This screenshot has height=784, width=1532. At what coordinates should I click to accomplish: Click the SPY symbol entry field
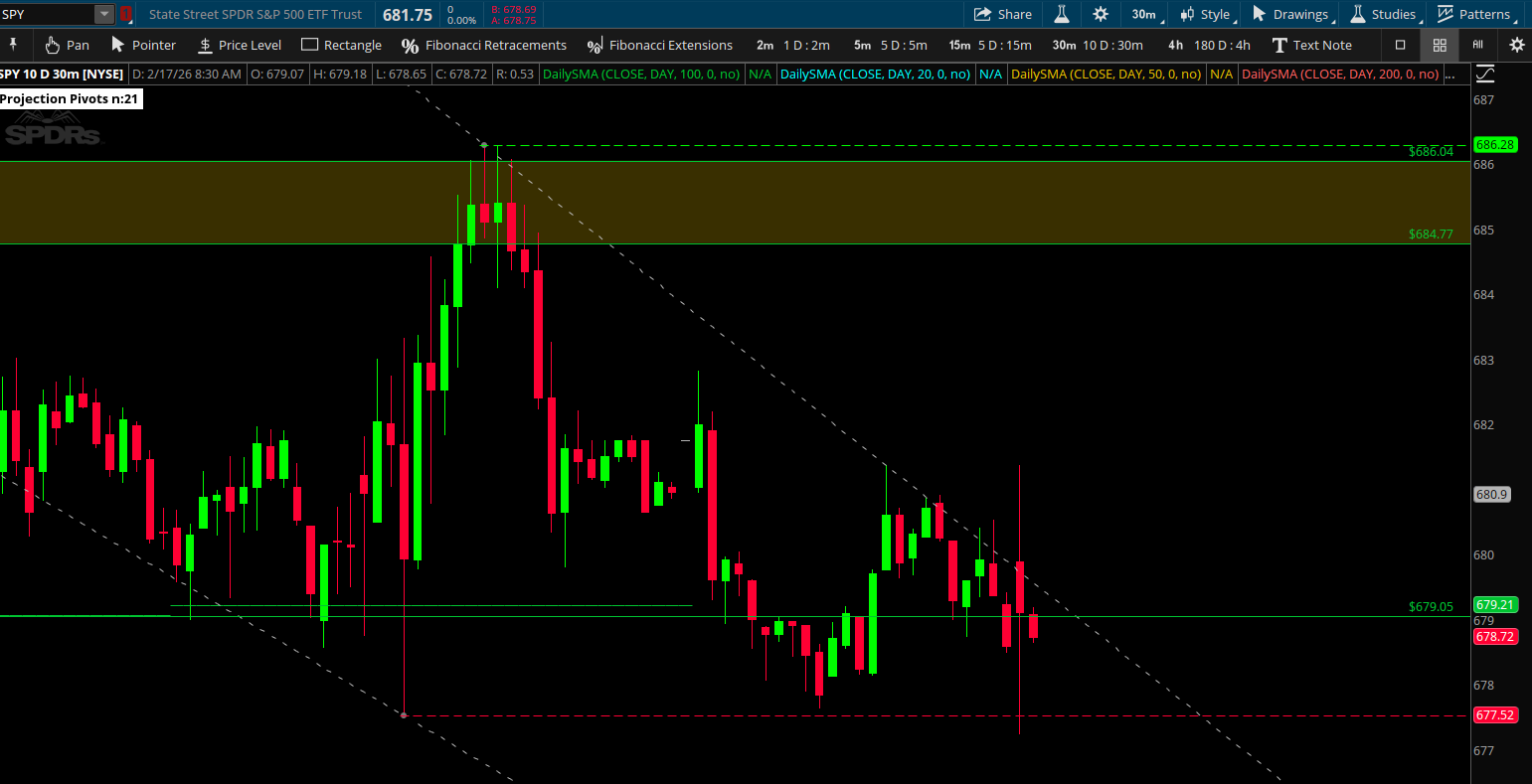pyautogui.click(x=48, y=14)
